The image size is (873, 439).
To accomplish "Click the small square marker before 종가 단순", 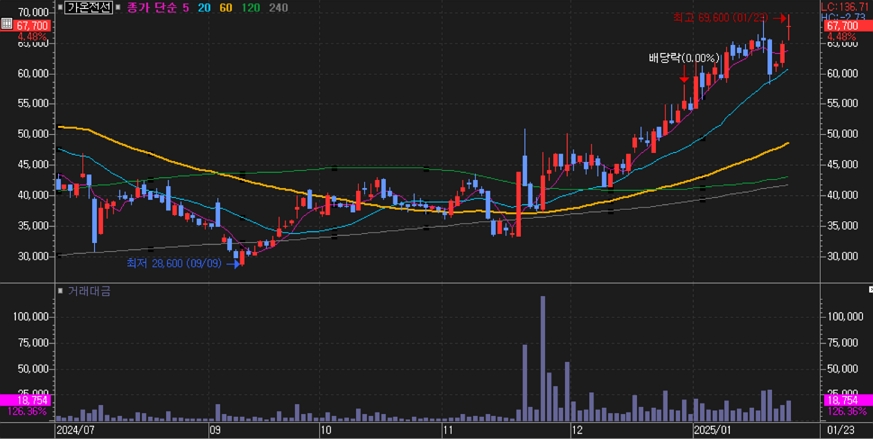I will pos(118,8).
